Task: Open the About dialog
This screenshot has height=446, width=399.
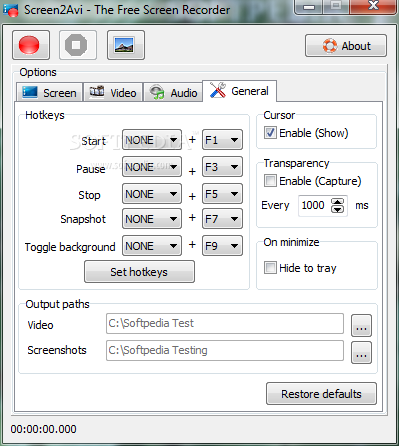Action: [x=346, y=46]
